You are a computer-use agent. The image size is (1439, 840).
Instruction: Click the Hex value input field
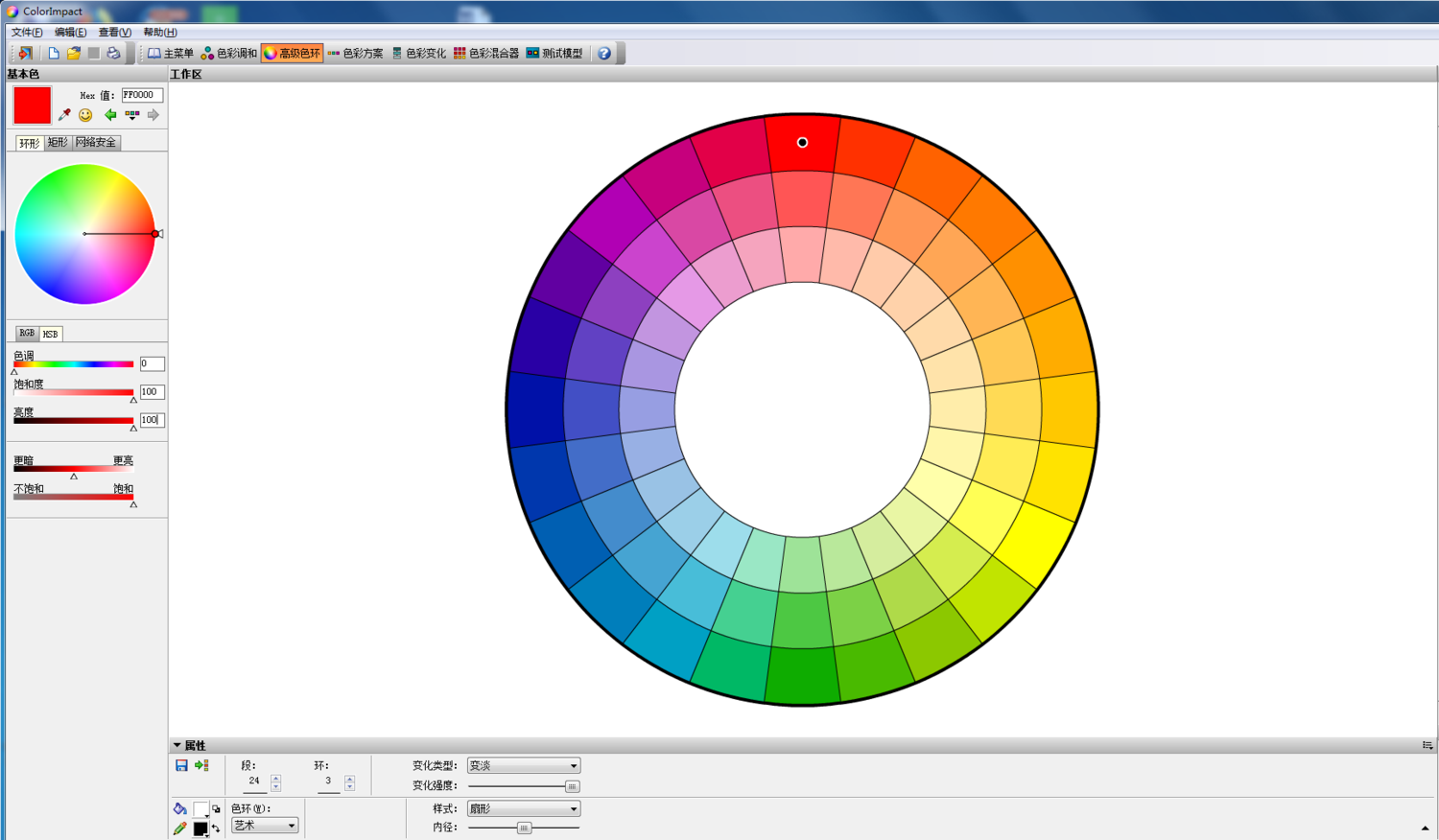click(x=141, y=95)
